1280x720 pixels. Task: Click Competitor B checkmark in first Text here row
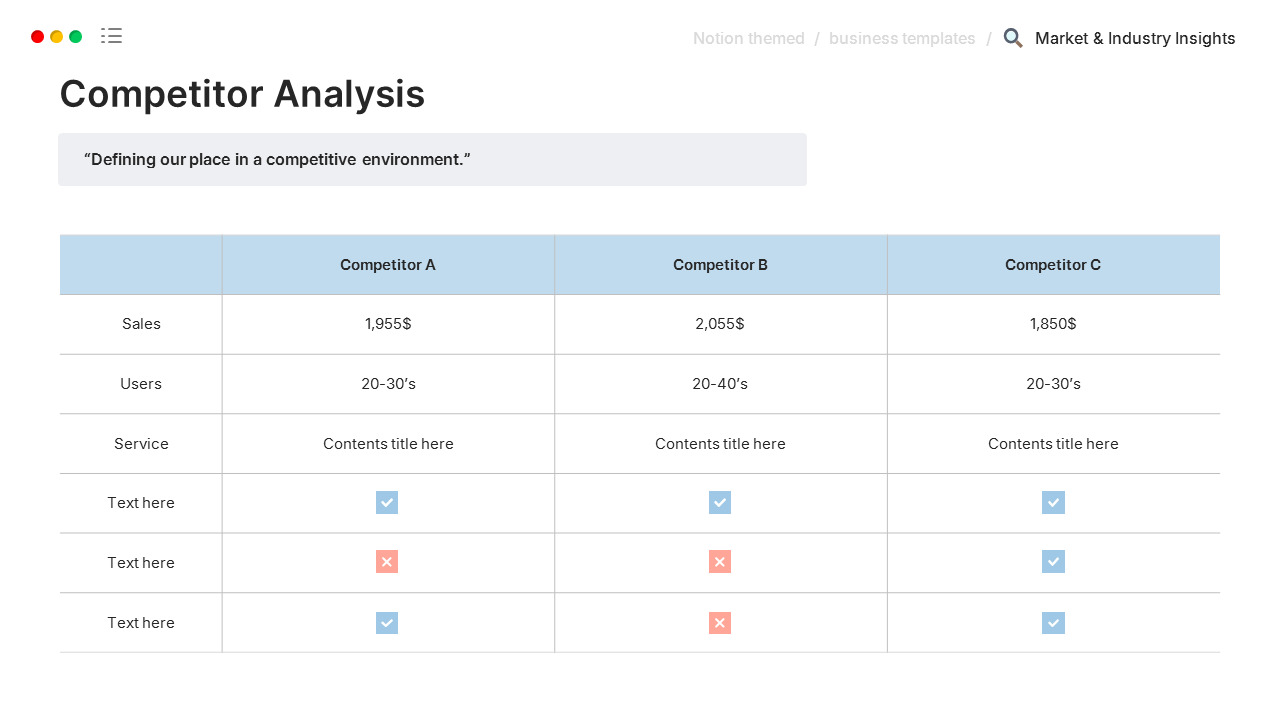pos(720,502)
